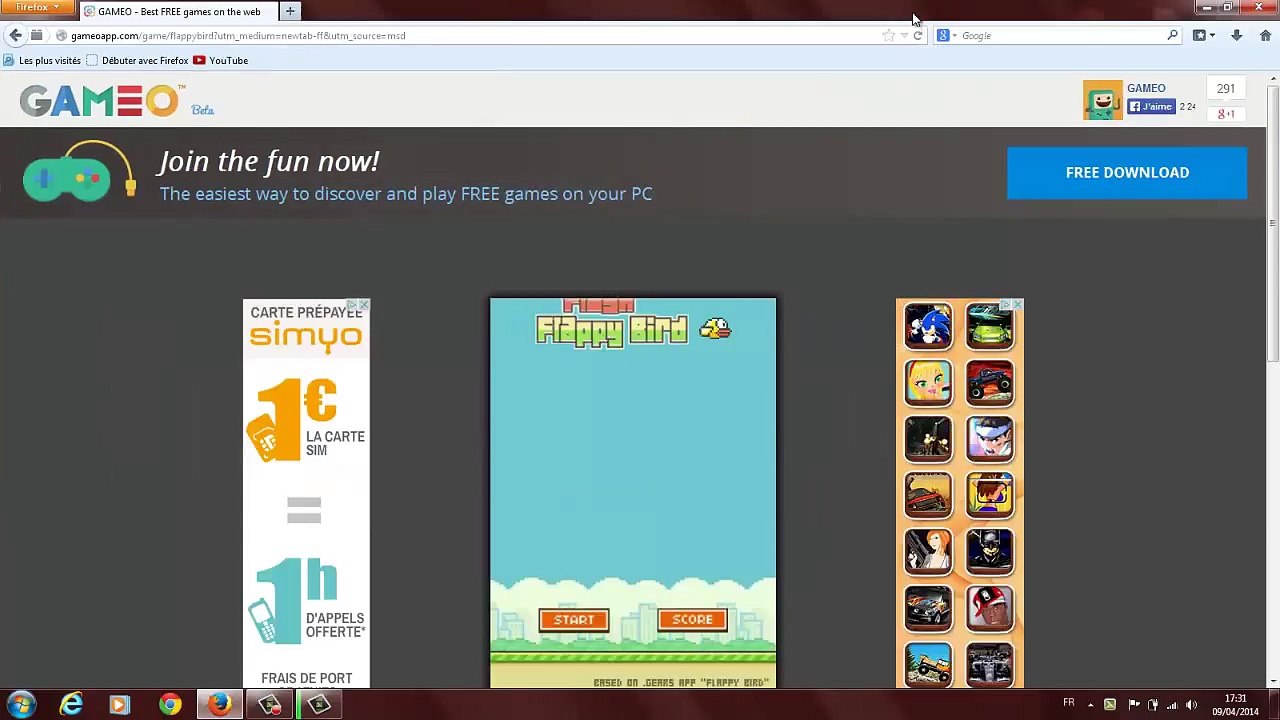Open the simyo carte prépayée ad
Viewport: 1280px width, 720px height.
306,493
